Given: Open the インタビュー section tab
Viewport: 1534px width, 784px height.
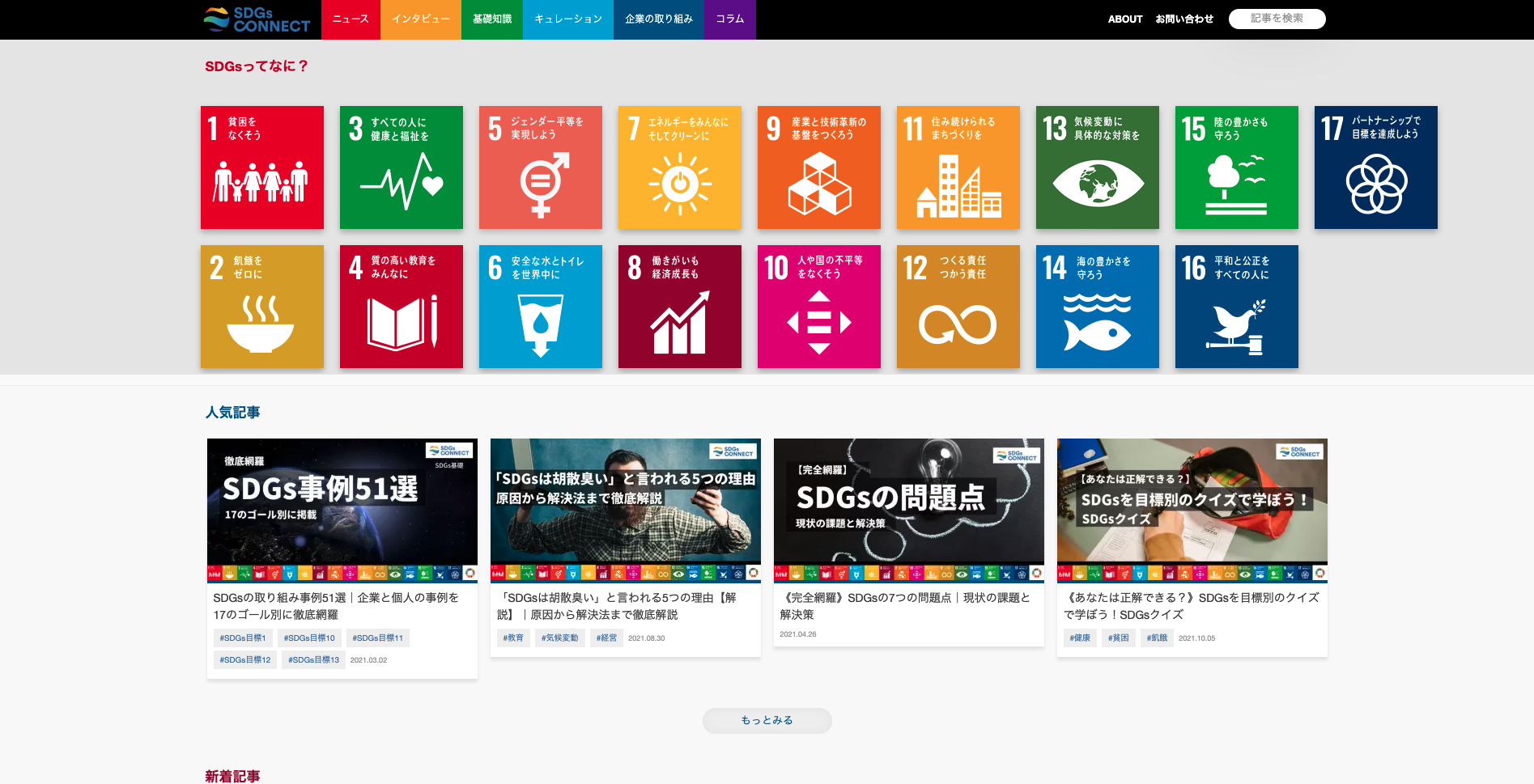Looking at the screenshot, I should tap(420, 19).
